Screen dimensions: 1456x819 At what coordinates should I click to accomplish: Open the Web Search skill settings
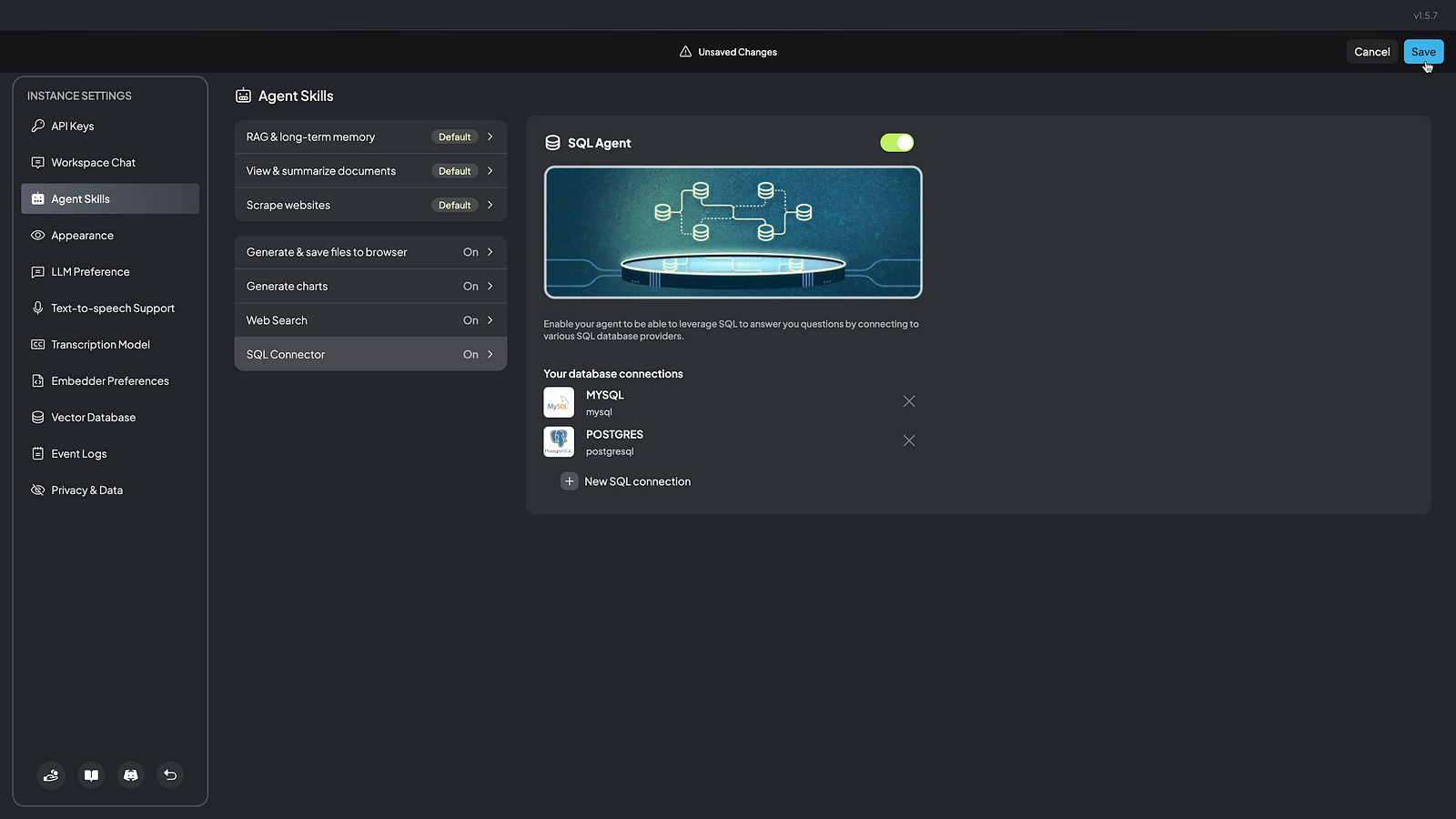[x=369, y=320]
